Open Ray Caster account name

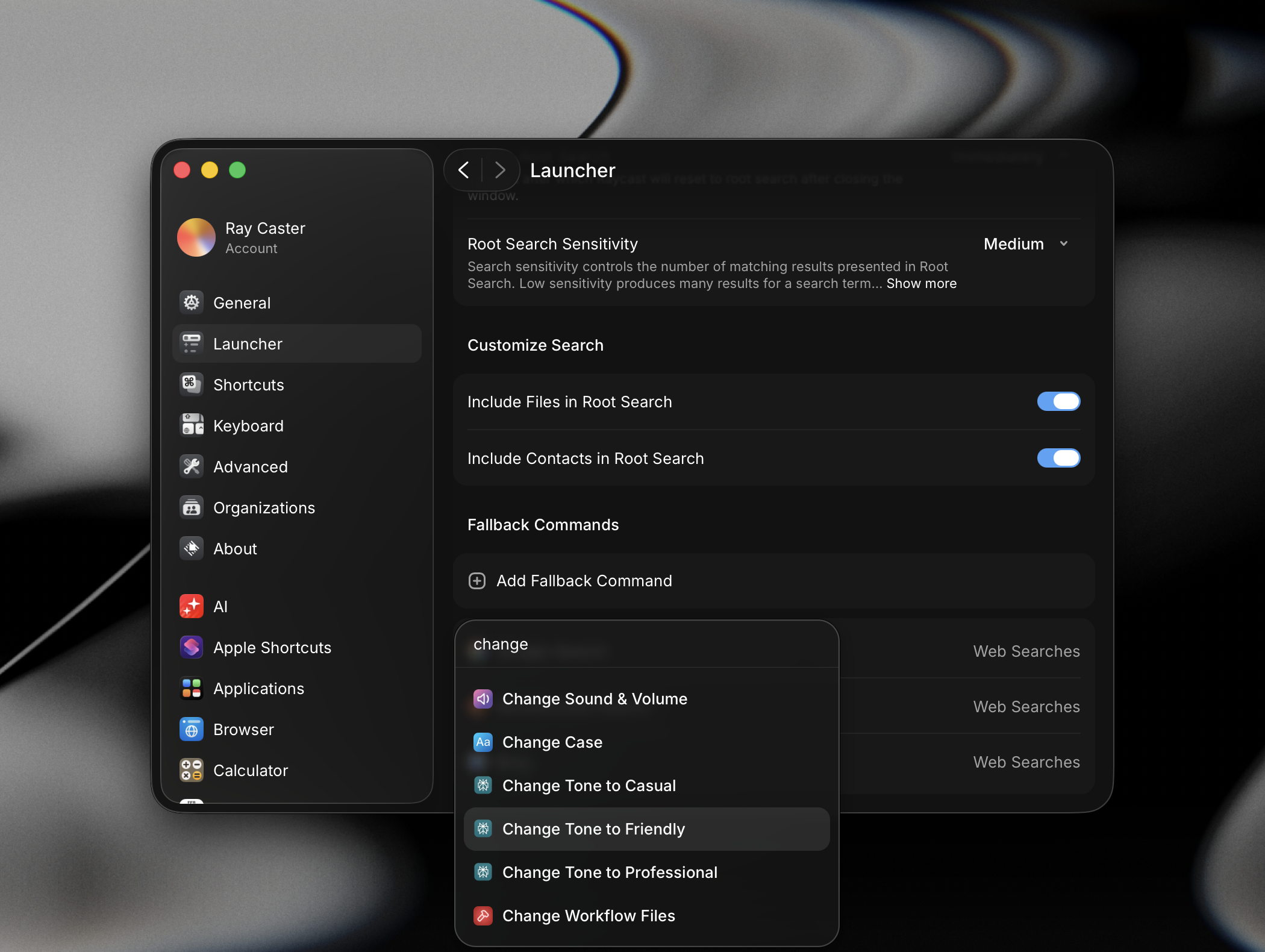pos(265,228)
